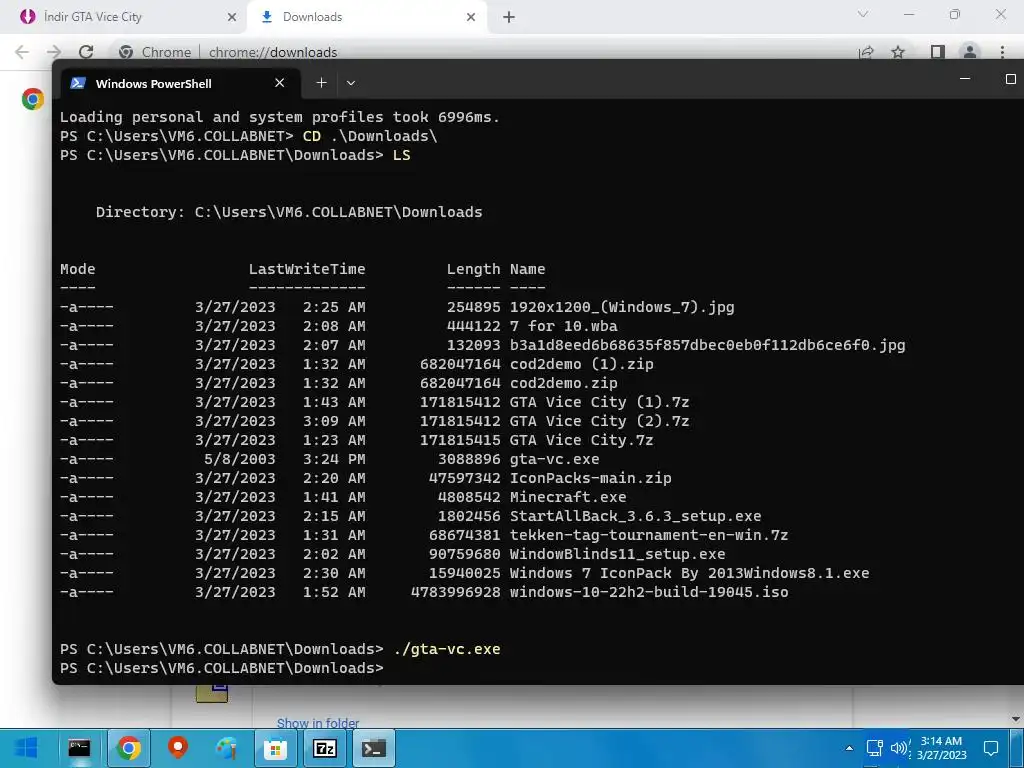Open Chrome from the taskbar
1024x768 pixels.
129,748
